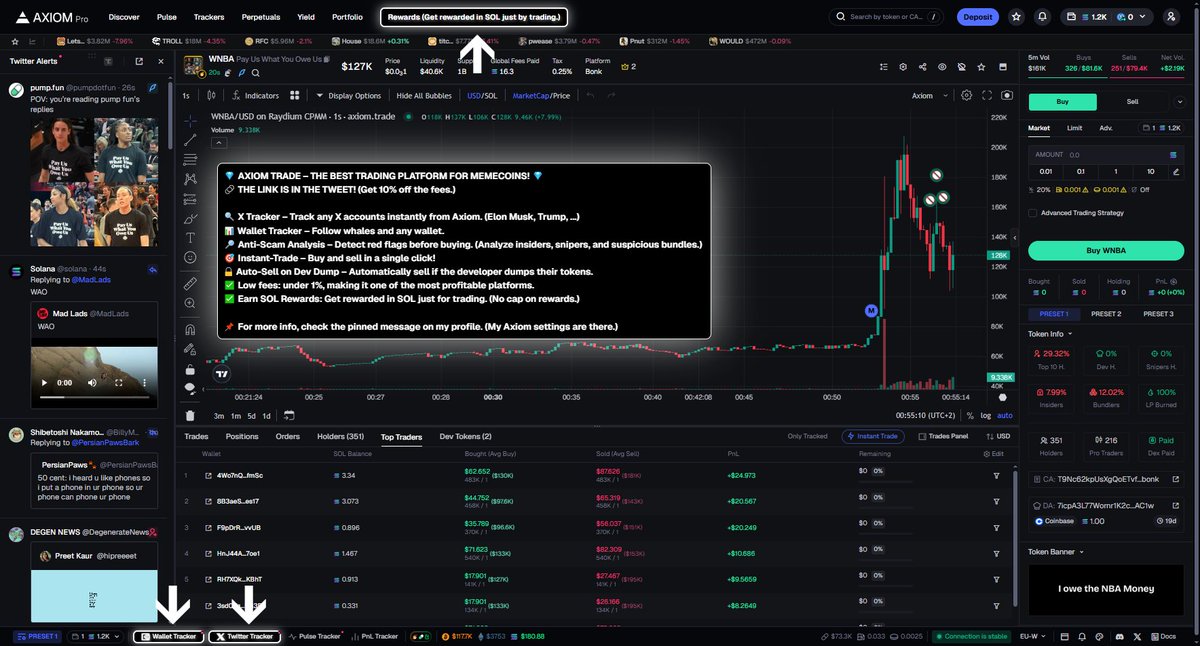
Task: Play the video in the Mad Lads tweet
Action: 44,383
